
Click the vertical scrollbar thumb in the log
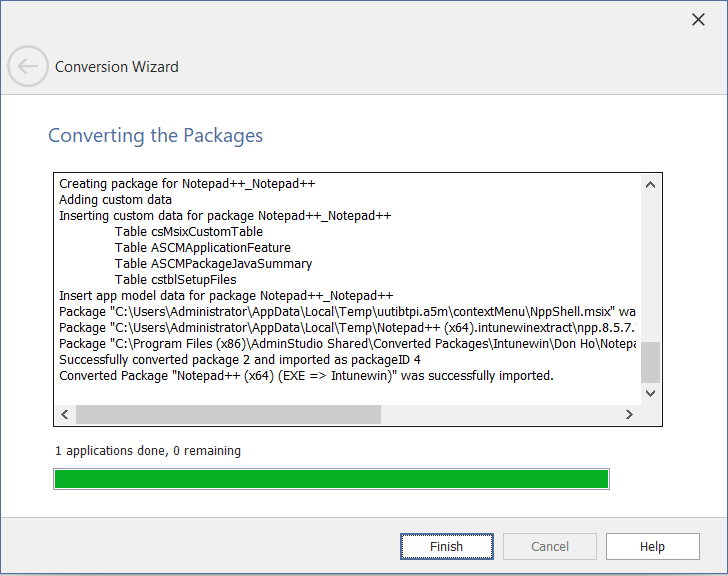tap(650, 362)
